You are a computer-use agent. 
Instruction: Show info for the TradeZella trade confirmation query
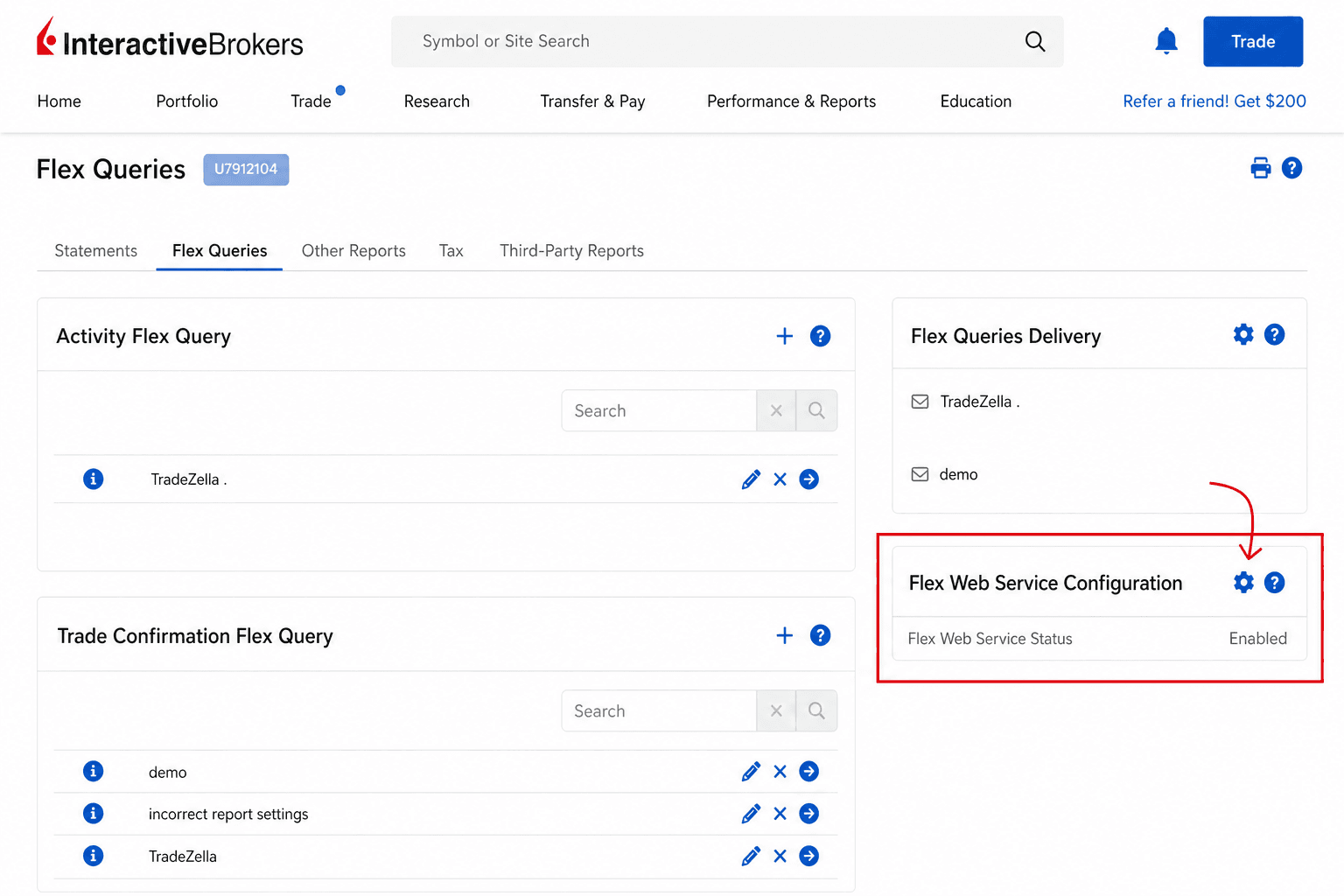coord(93,855)
